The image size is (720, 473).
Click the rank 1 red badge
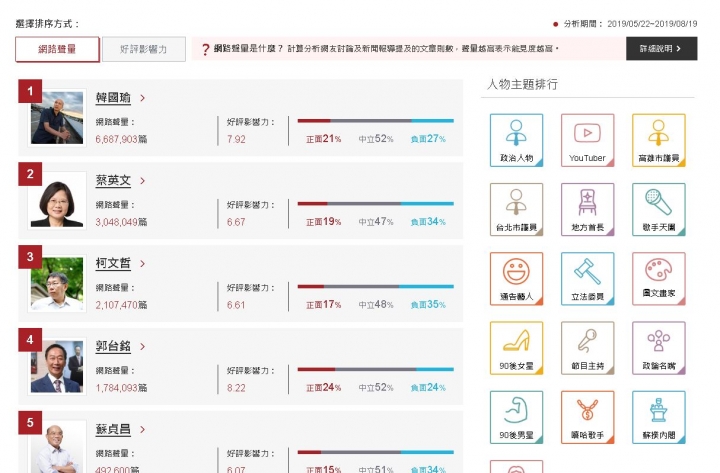tap(30, 91)
